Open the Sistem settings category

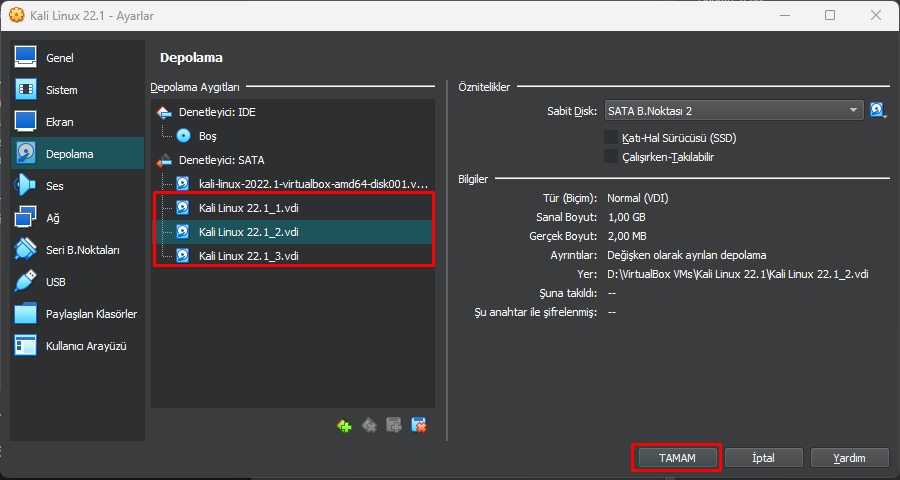coord(77,90)
